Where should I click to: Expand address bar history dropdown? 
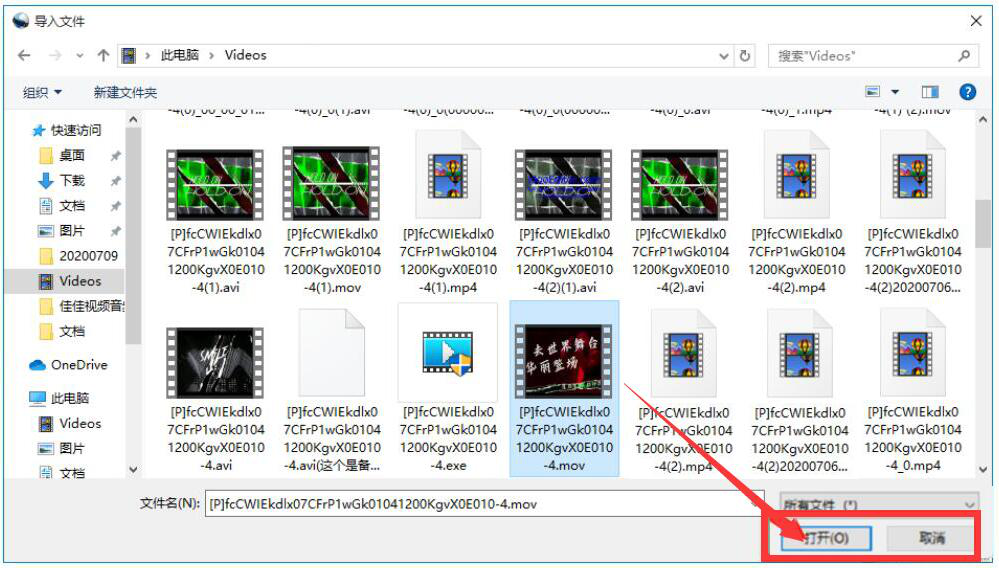[724, 56]
